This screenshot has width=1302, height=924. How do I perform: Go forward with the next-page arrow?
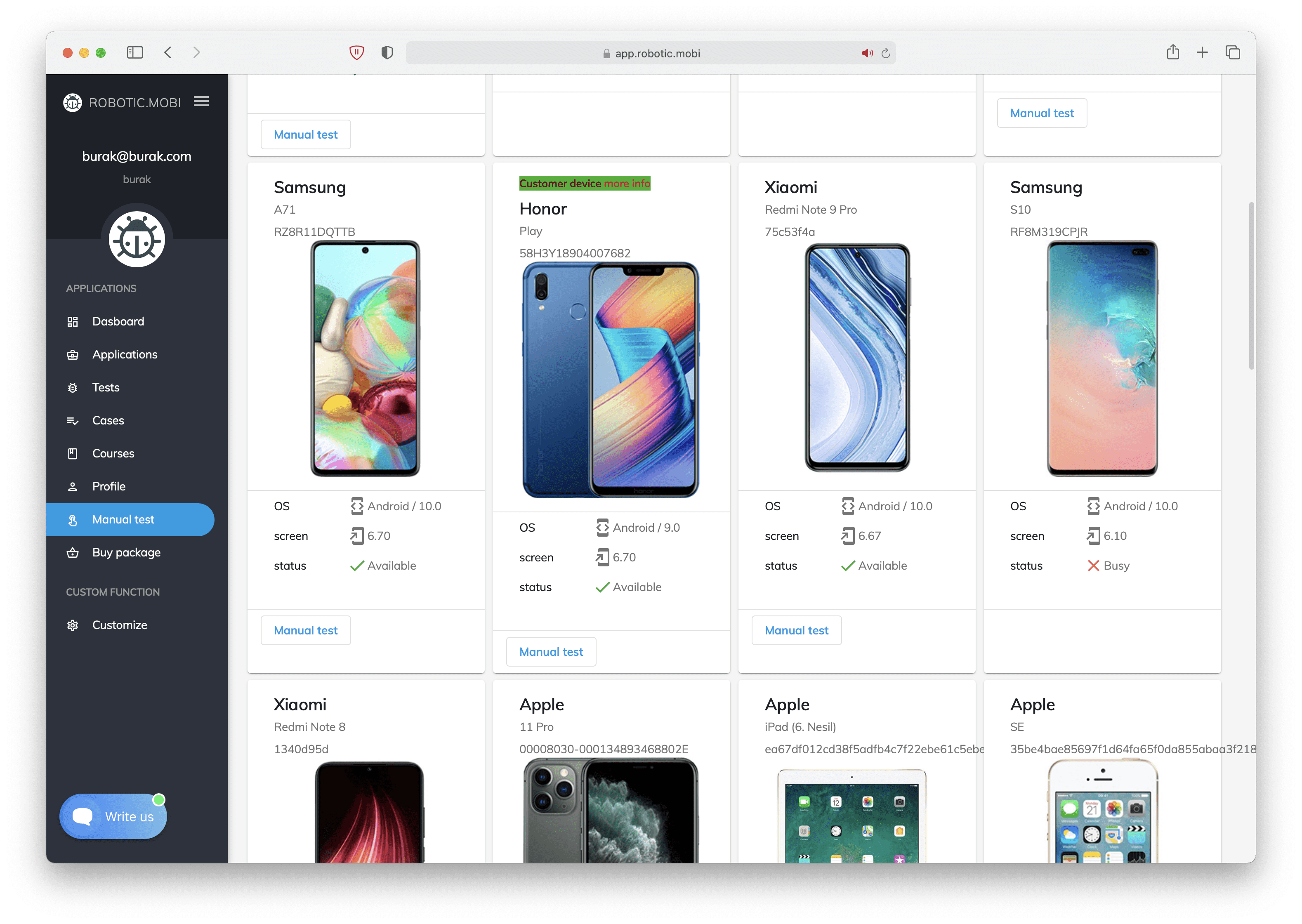point(196,52)
